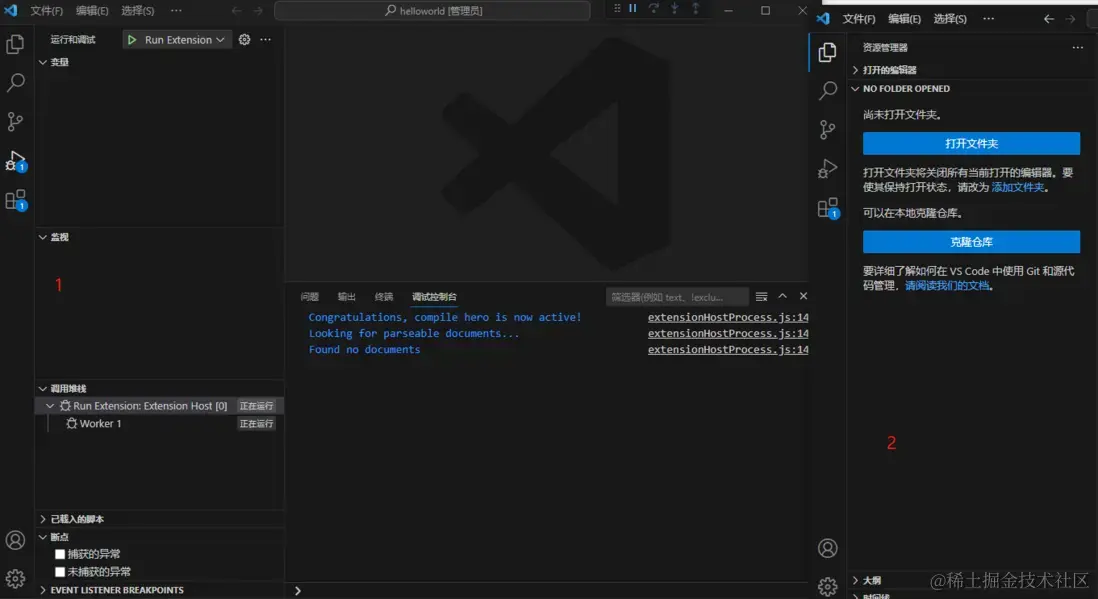Click Step Out in debug toolbar
The width and height of the screenshot is (1098, 599).
tap(695, 8)
